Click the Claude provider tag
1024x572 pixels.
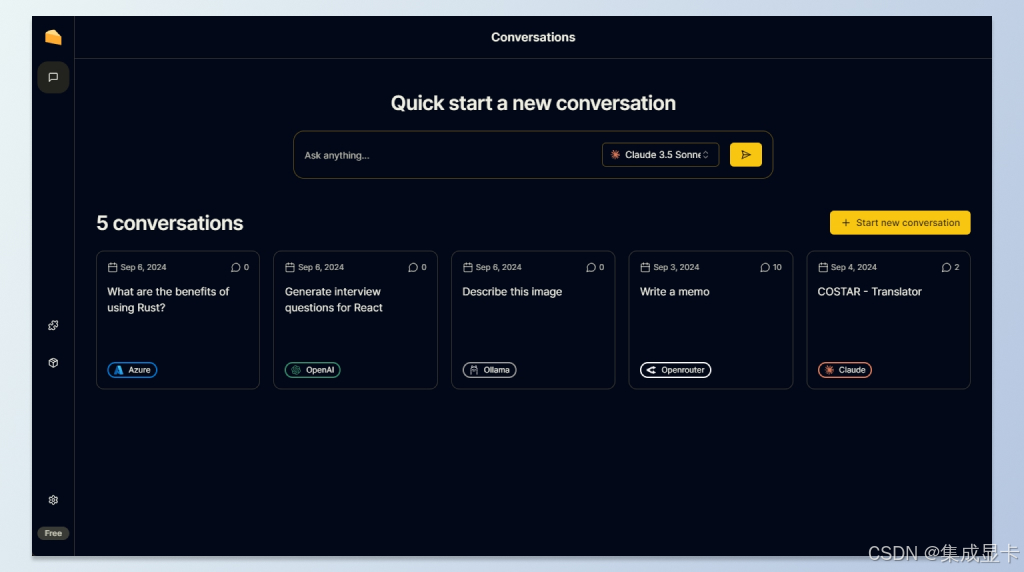pos(844,370)
